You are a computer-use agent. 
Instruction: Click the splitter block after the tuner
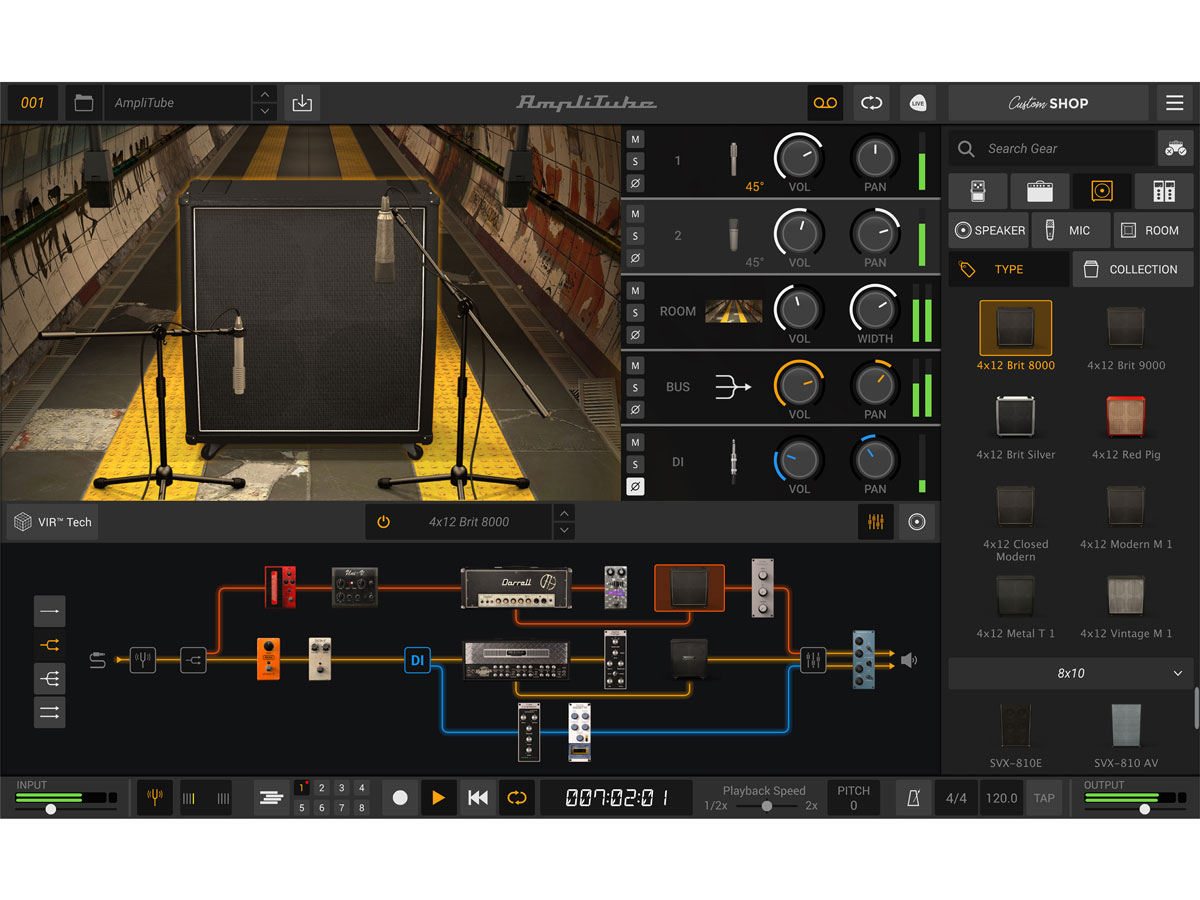click(193, 660)
